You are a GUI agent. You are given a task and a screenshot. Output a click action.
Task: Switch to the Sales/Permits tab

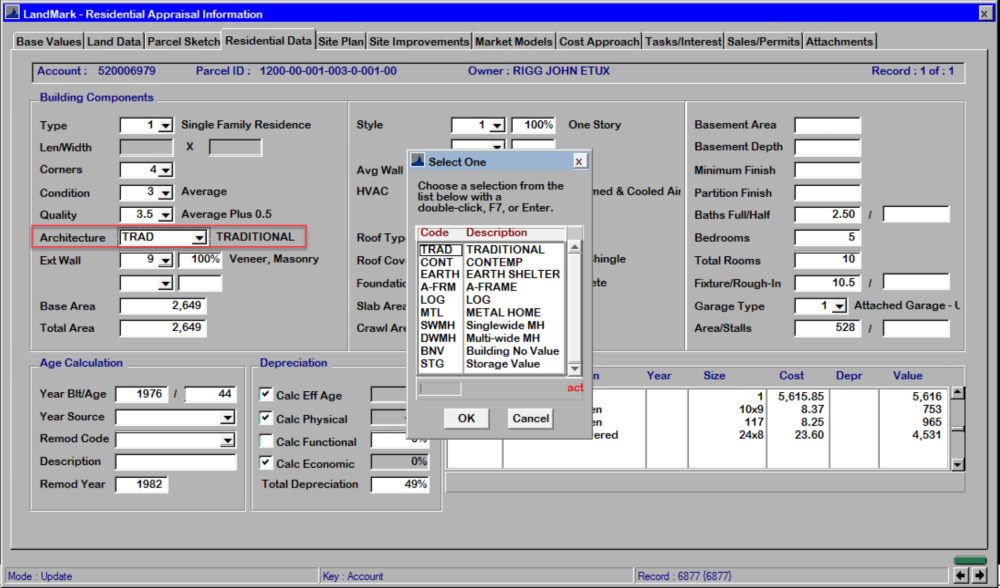point(763,41)
